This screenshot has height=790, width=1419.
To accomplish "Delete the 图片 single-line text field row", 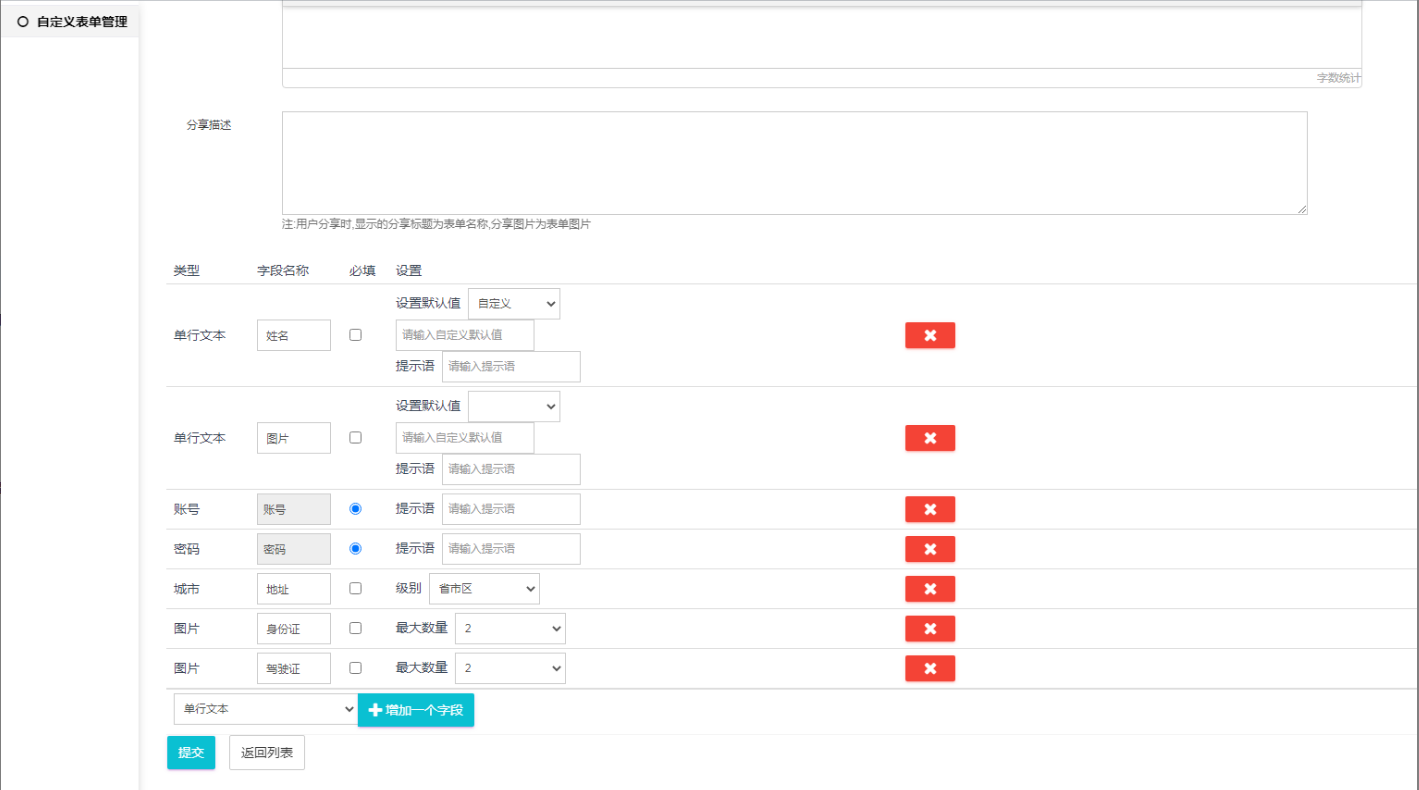I will [x=929, y=438].
